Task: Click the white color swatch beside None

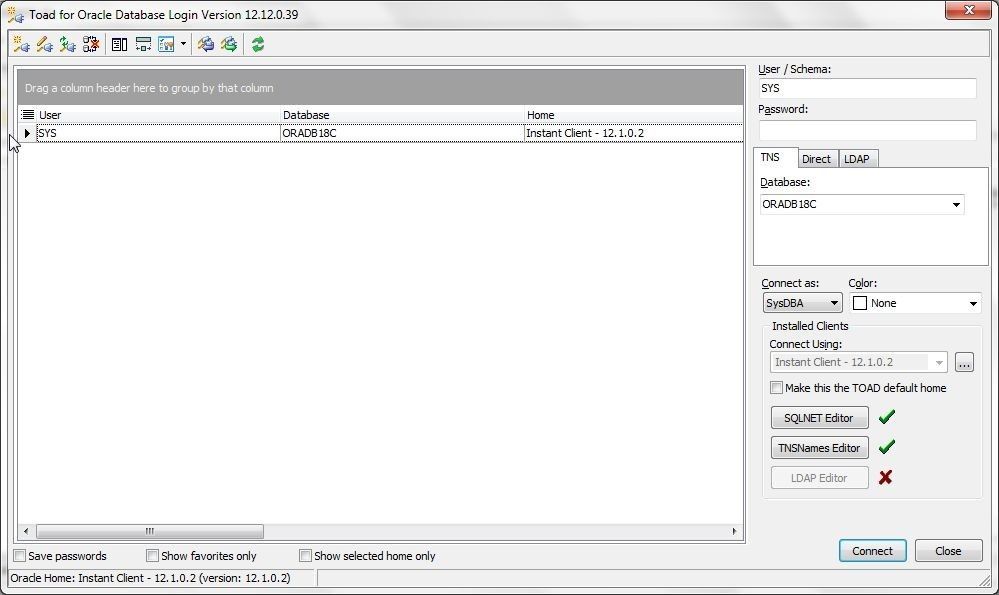Action: [859, 303]
